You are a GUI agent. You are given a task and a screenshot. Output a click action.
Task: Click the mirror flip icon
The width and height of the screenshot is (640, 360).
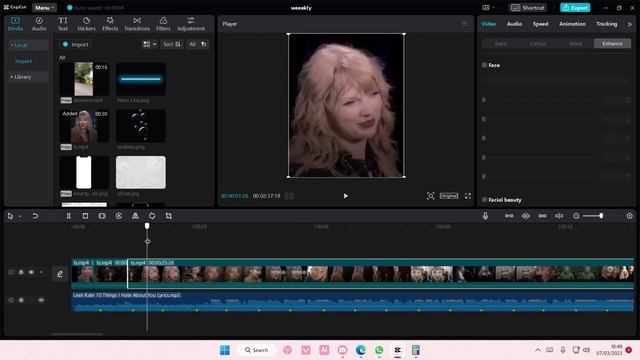coord(136,216)
